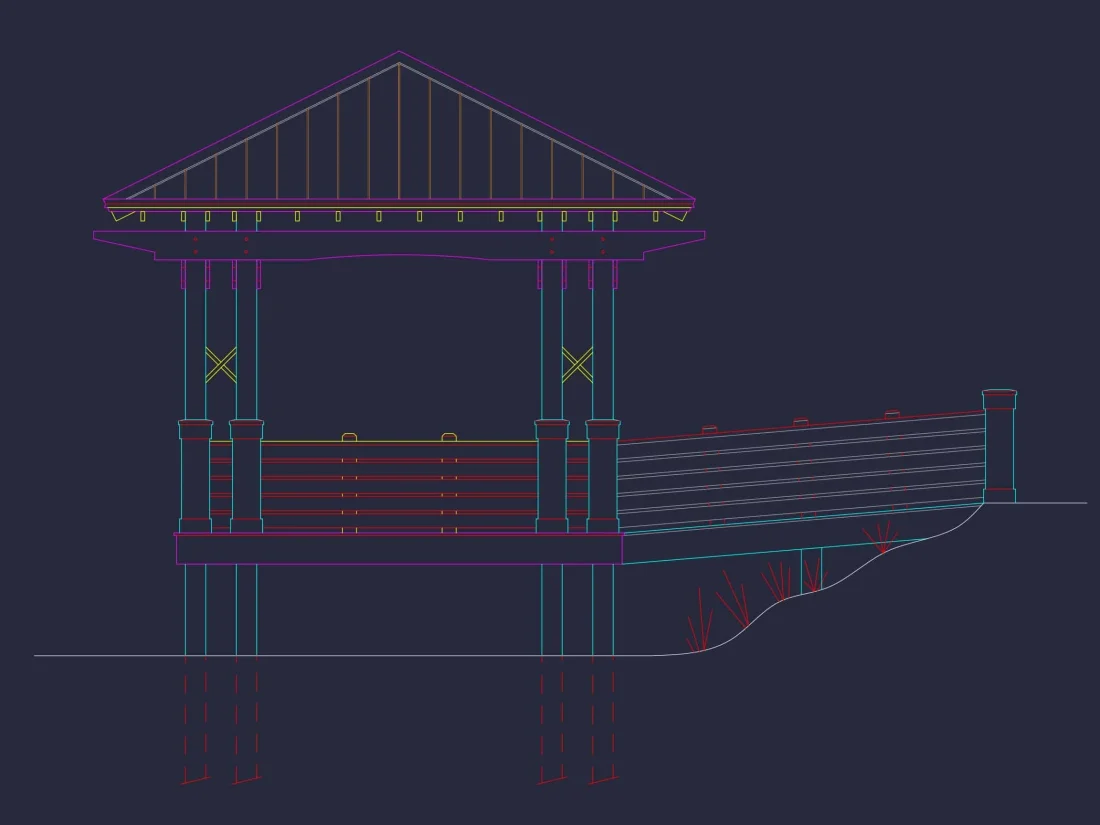
Task: Select the leftmost sloped roof edge
Action: (x=250, y=125)
